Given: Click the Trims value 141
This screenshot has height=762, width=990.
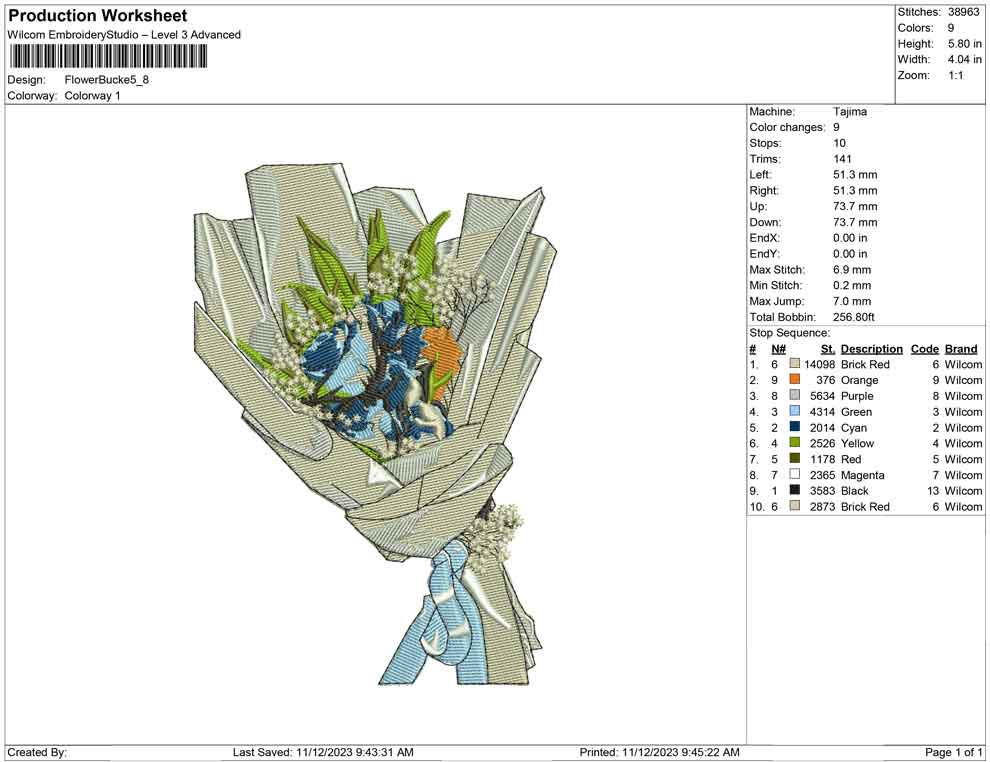Looking at the screenshot, I should pos(842,158).
